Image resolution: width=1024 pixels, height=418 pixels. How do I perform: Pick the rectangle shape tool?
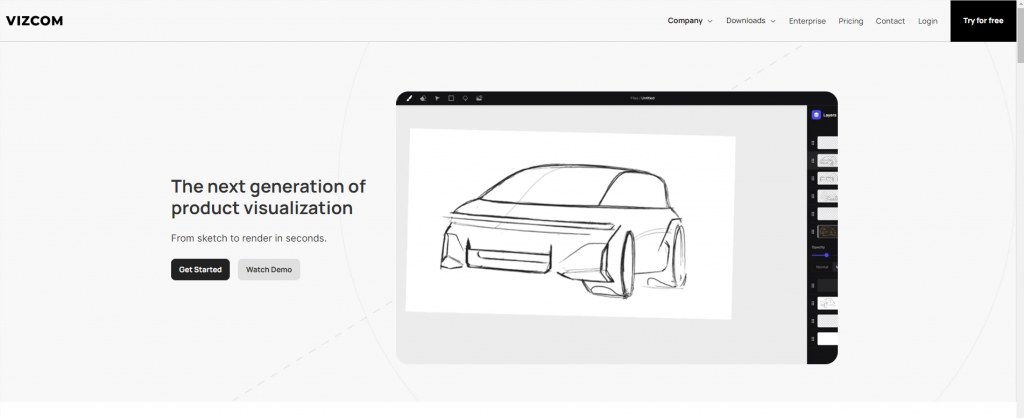[451, 98]
